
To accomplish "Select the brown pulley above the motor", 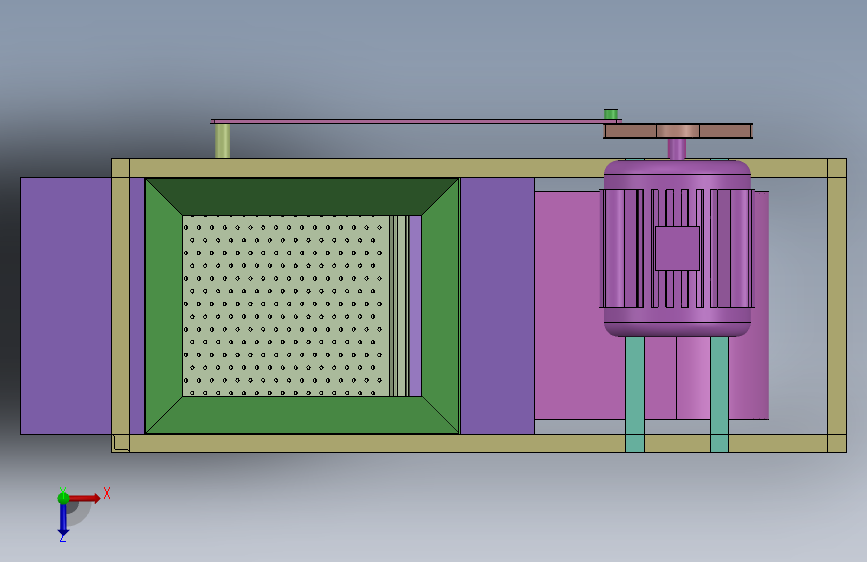I will (677, 131).
